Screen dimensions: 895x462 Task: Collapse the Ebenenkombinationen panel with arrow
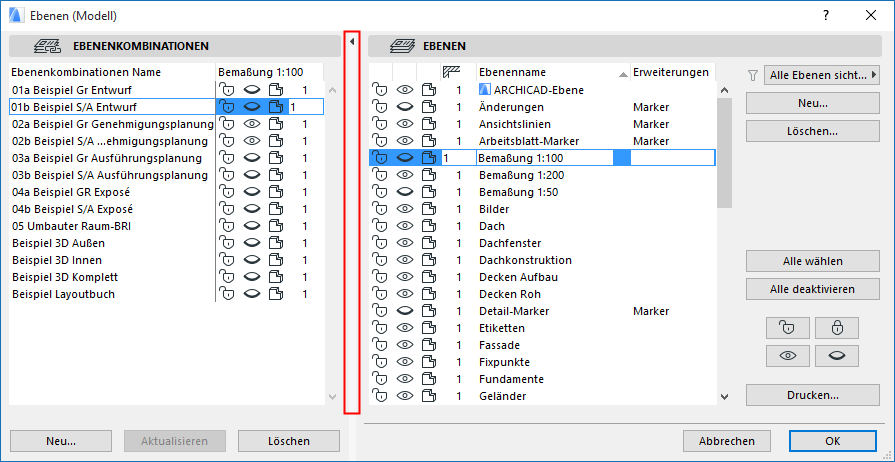click(x=352, y=42)
